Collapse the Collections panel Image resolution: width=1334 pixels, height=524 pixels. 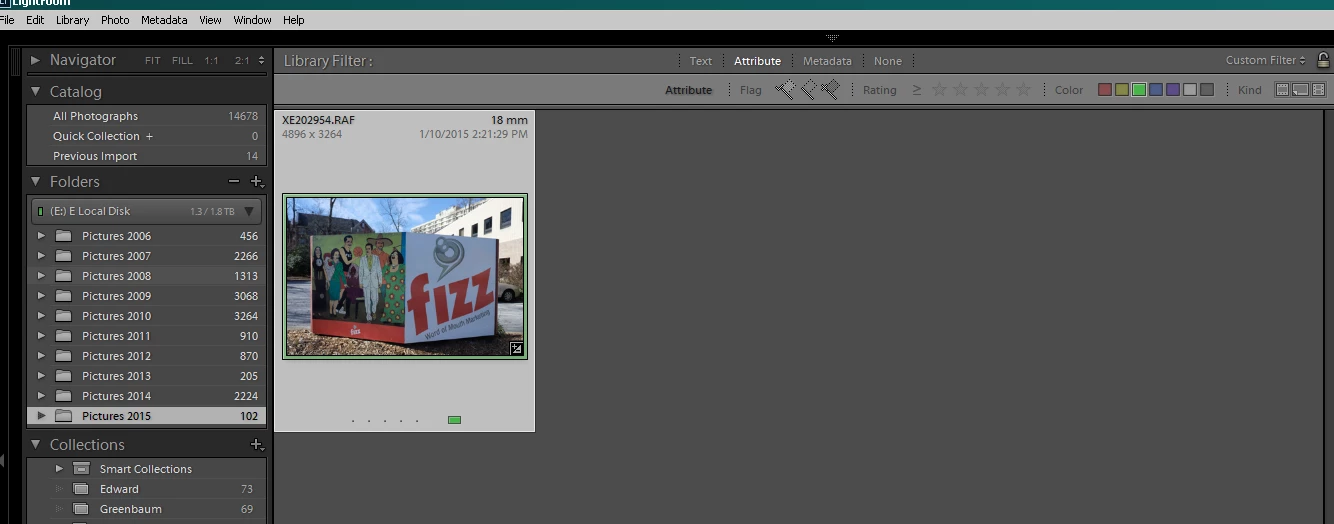tap(36, 444)
